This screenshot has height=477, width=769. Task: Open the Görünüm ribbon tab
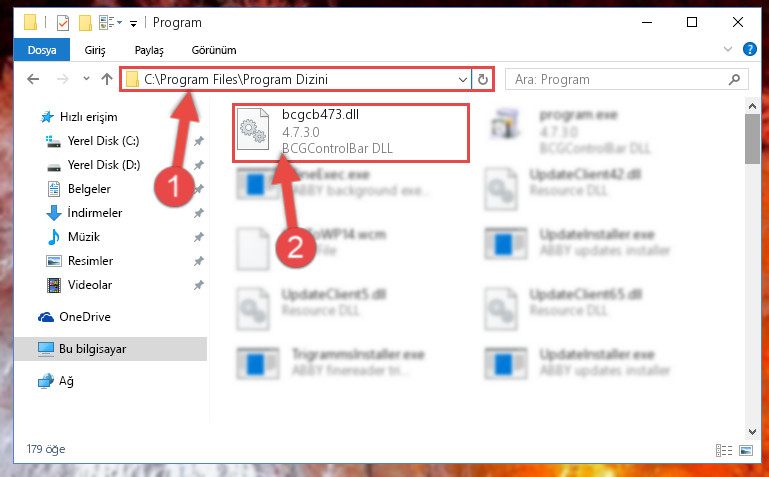pos(214,50)
